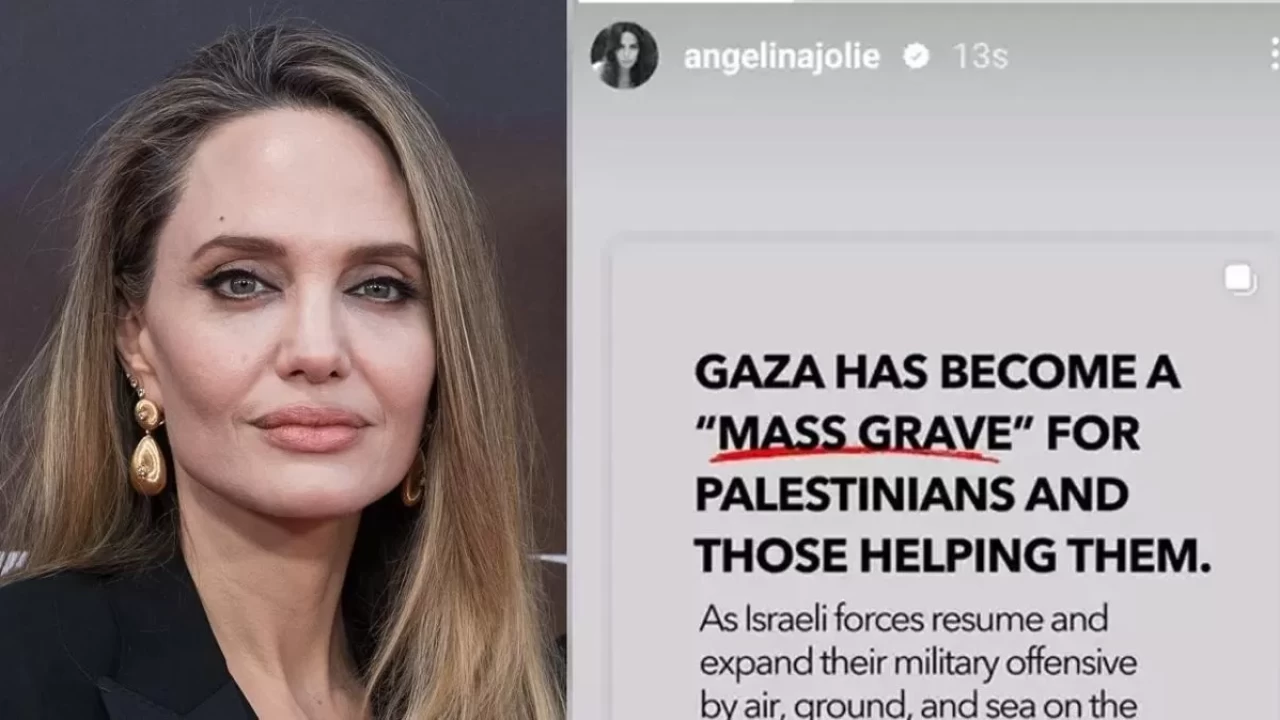Open the portrait photo of the woman
1280x720 pixels.
pyautogui.click(x=283, y=360)
